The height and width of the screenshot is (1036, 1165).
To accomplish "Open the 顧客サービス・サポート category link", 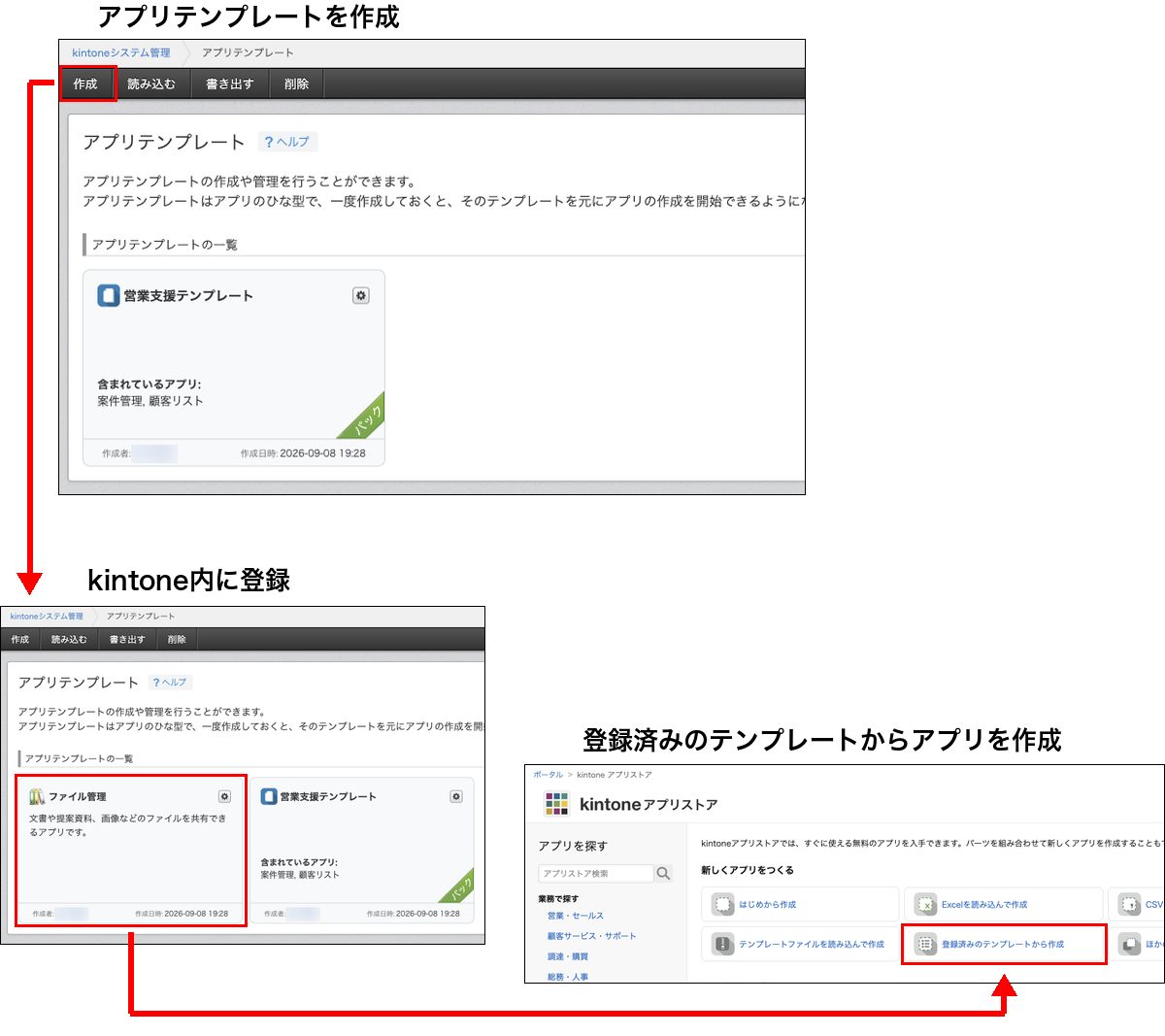I will [x=591, y=936].
